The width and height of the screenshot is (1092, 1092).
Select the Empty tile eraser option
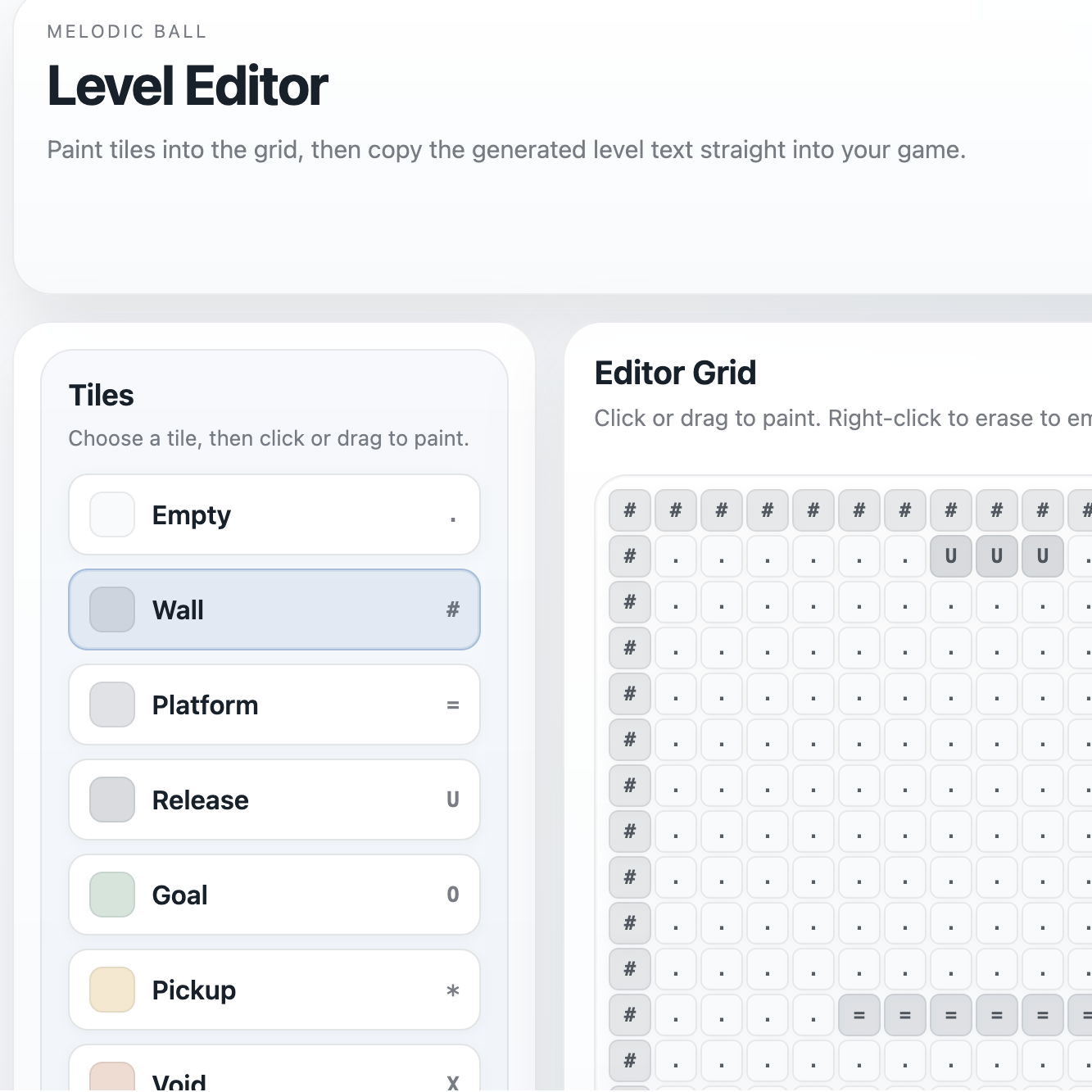coord(274,514)
